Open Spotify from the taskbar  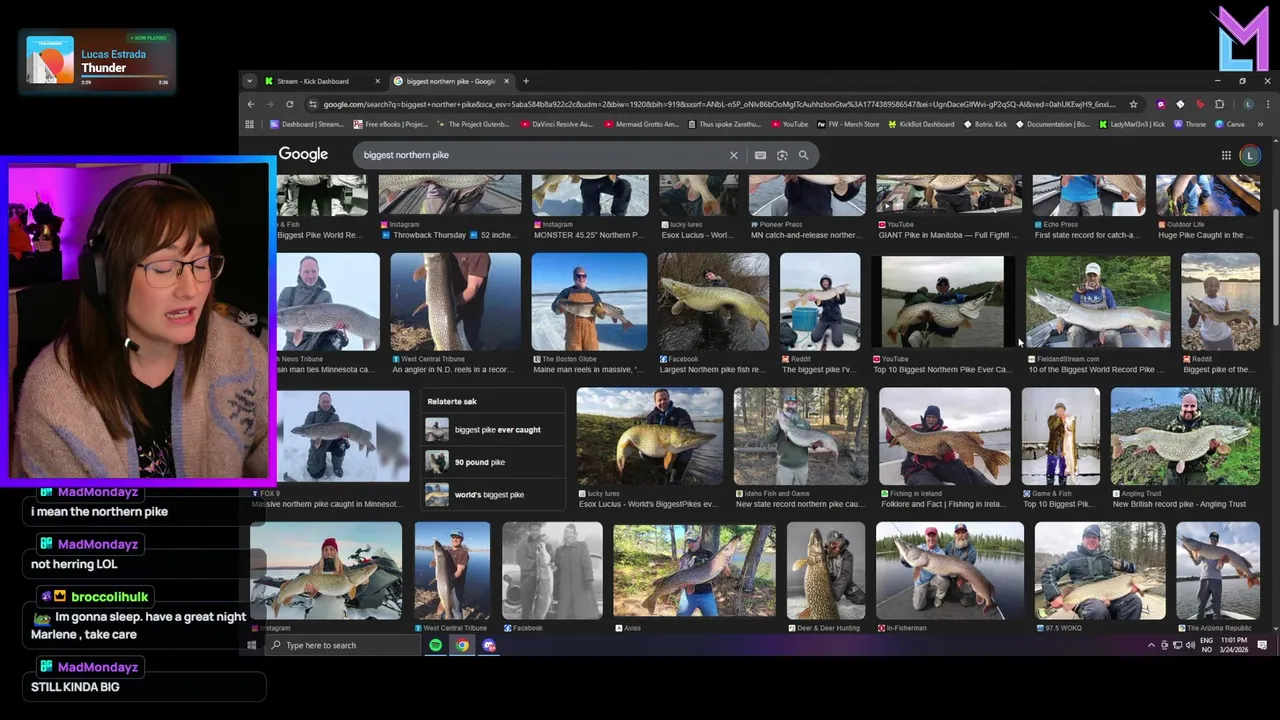[x=436, y=645]
